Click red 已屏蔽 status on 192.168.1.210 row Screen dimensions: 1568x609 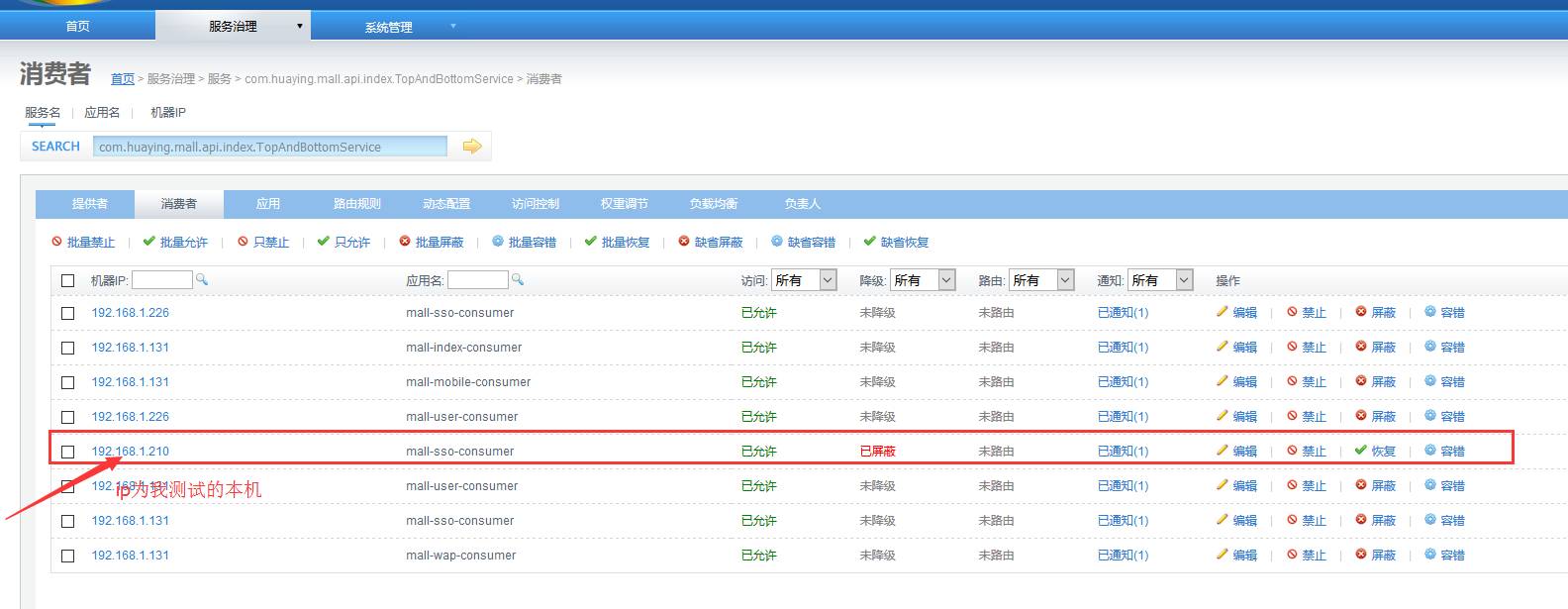[x=878, y=452]
